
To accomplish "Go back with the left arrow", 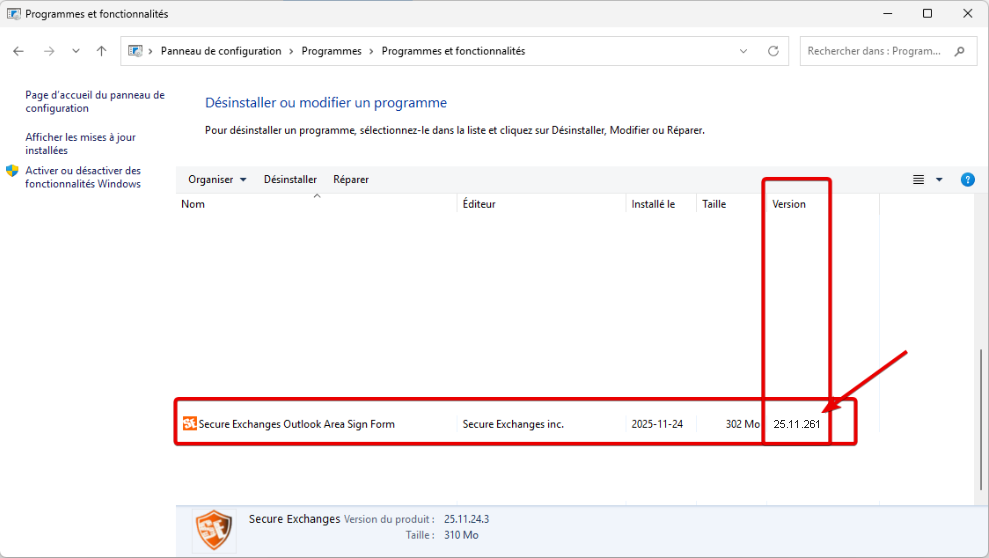I will point(18,51).
